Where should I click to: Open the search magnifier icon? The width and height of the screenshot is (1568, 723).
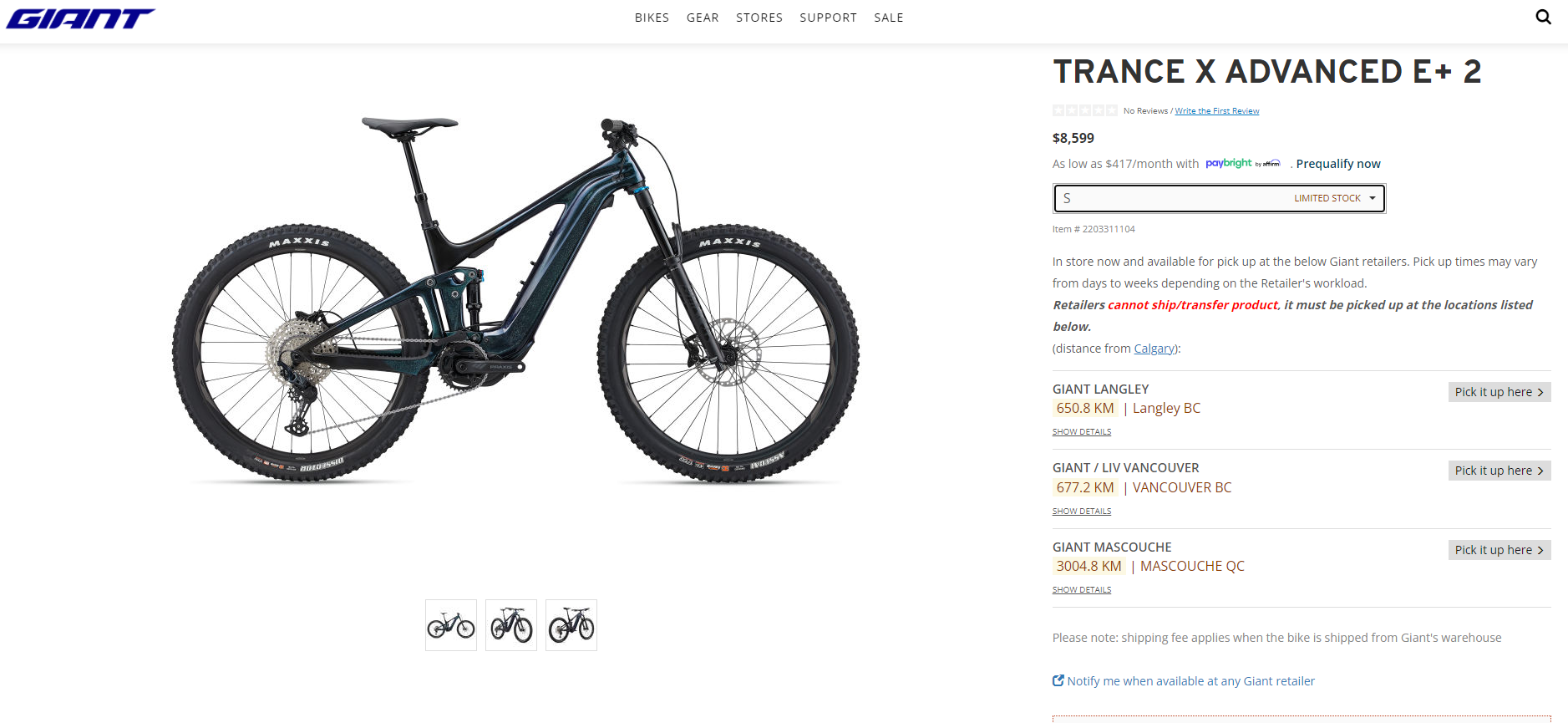point(1543,17)
